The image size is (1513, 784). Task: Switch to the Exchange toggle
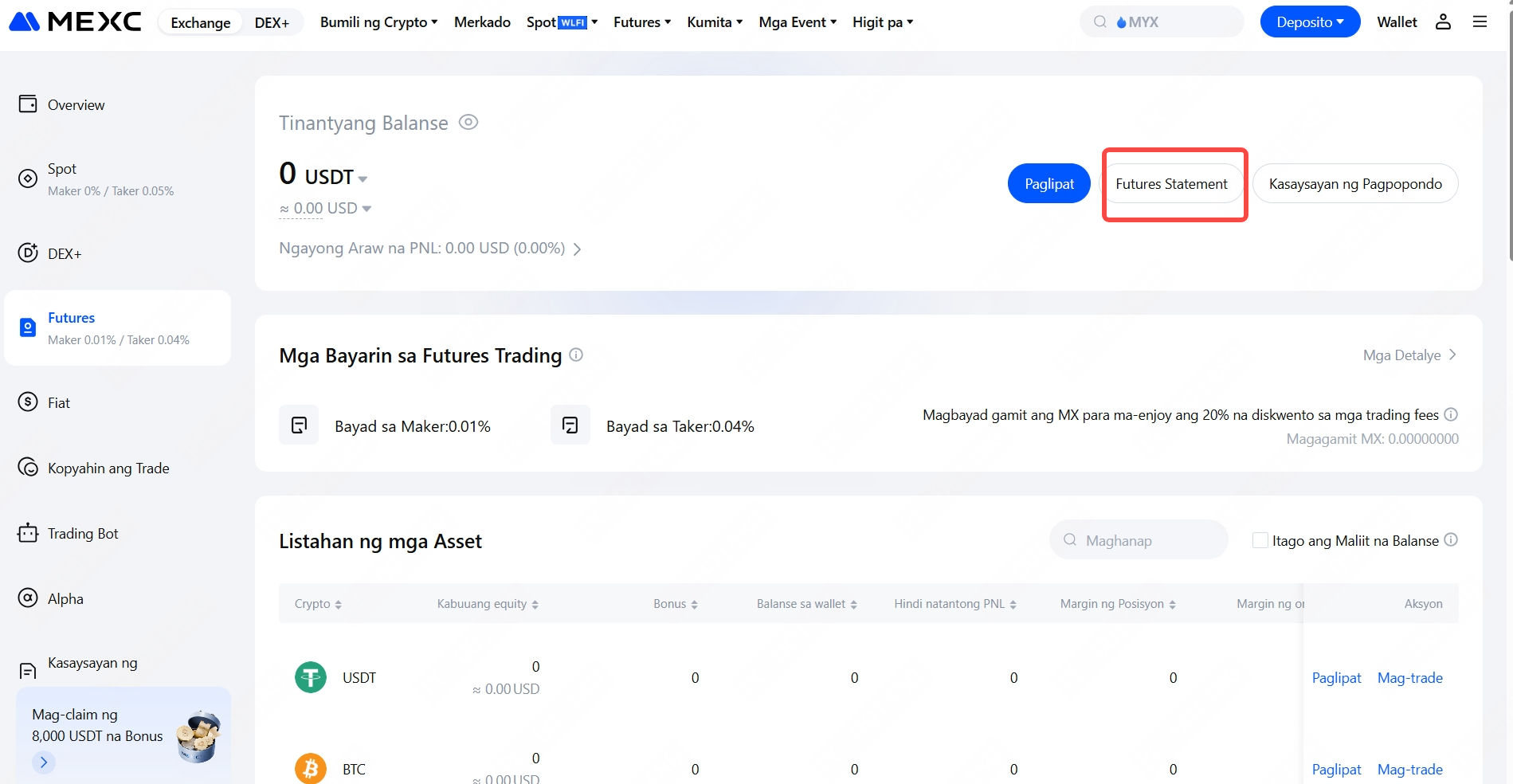coord(201,22)
